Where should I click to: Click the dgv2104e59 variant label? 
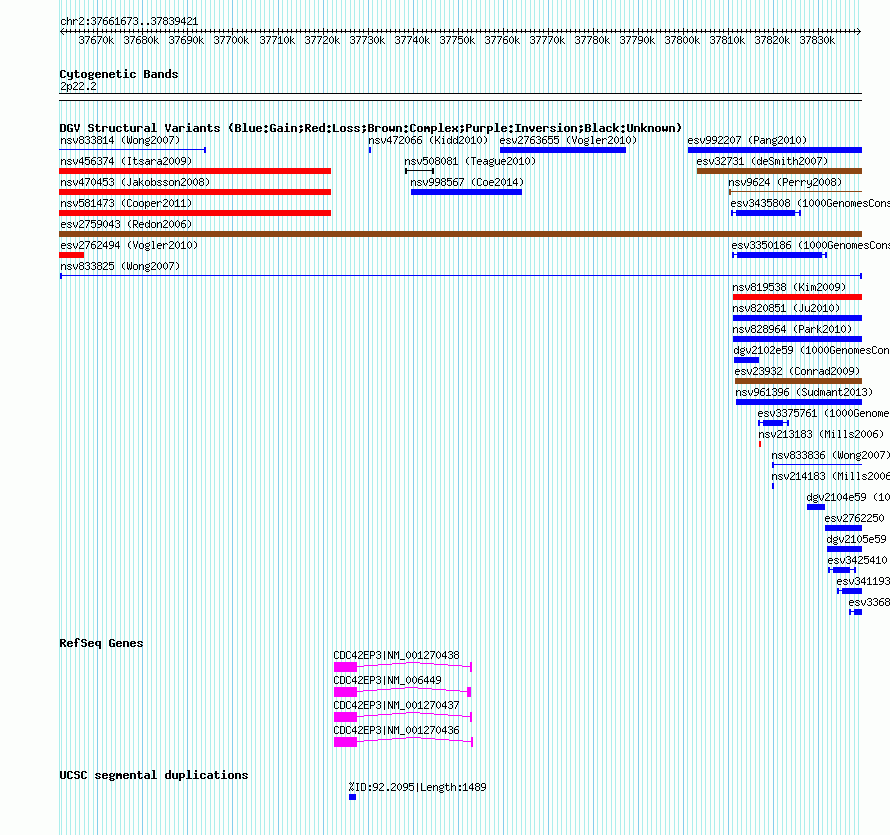tap(848, 497)
